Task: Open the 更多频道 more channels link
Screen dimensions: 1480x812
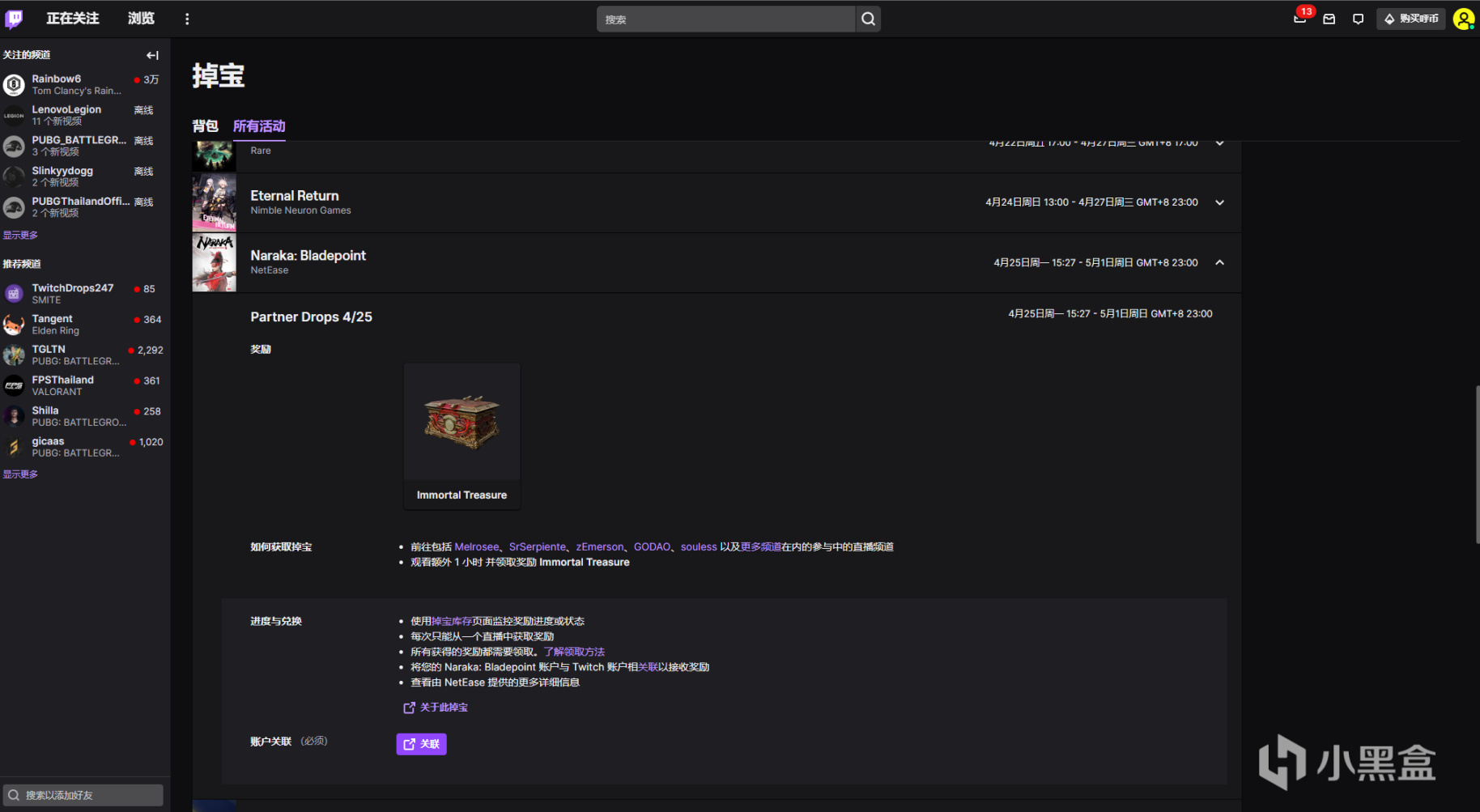Action: tap(760, 547)
